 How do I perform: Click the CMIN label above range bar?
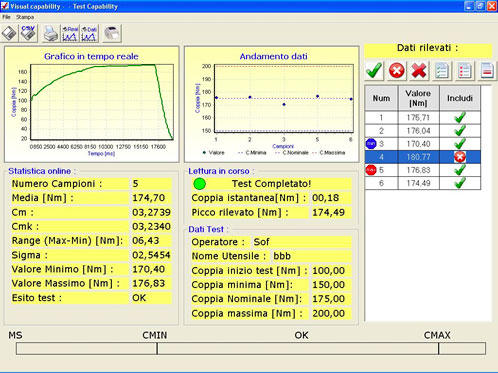point(155,335)
